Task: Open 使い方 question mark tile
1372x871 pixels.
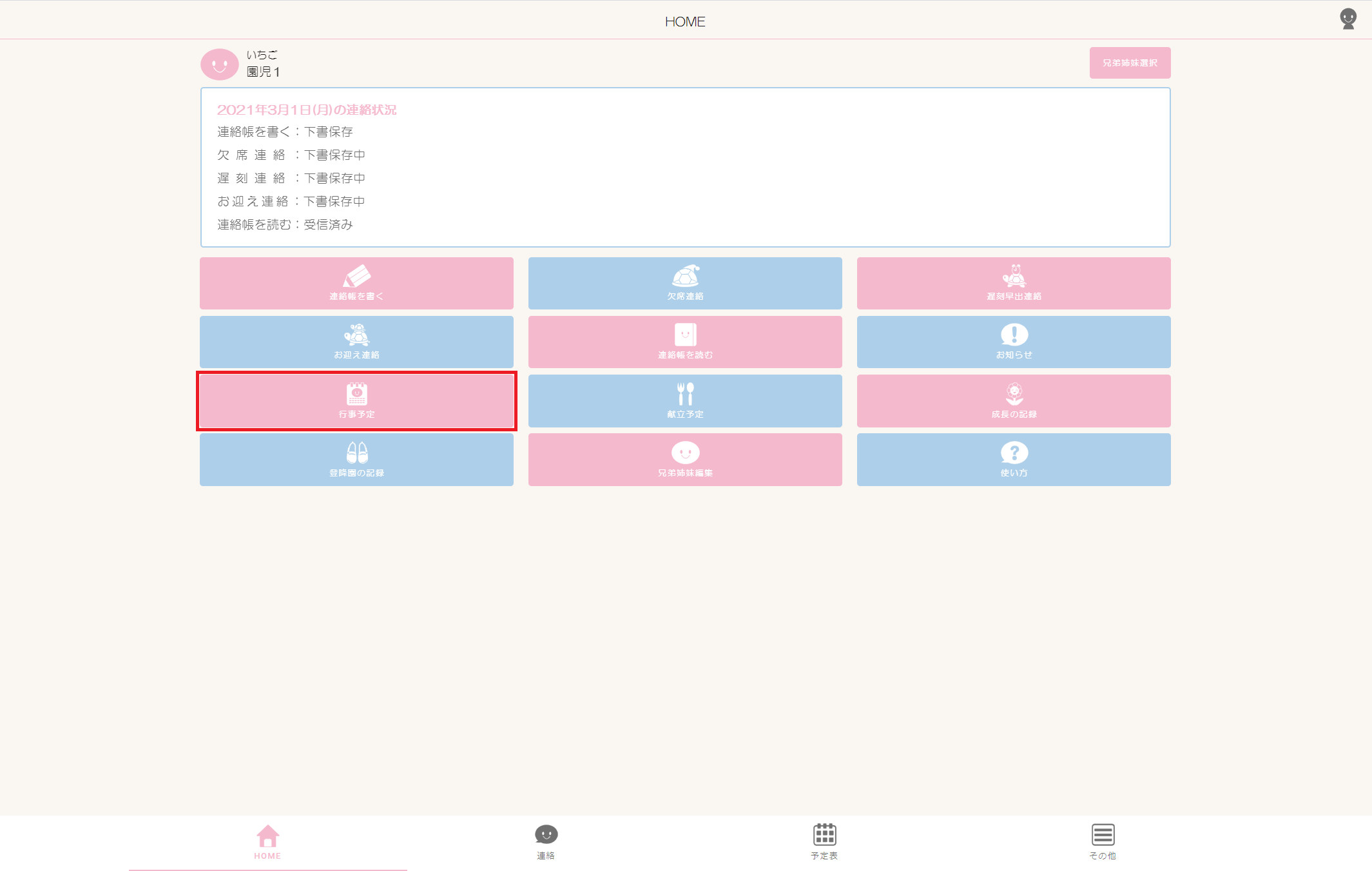Action: (1014, 460)
